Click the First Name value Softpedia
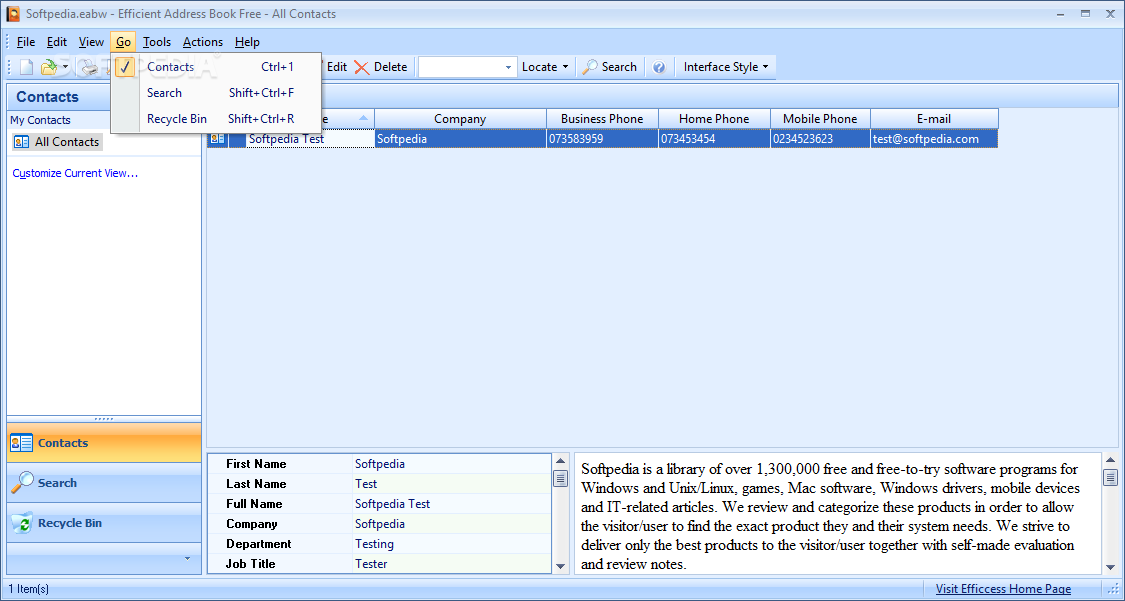The height and width of the screenshot is (601, 1125). pos(380,463)
